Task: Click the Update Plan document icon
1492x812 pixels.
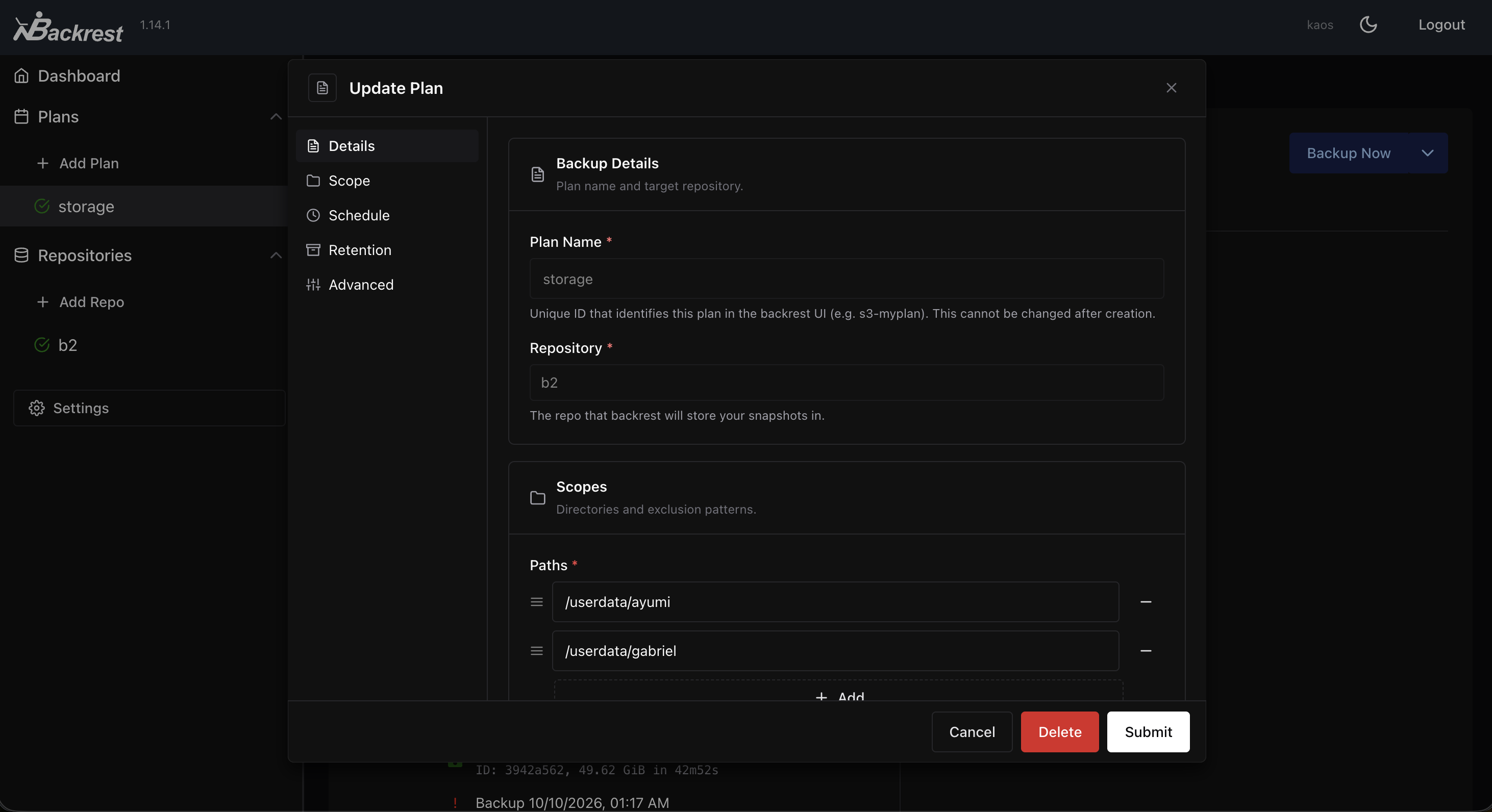Action: coord(322,88)
